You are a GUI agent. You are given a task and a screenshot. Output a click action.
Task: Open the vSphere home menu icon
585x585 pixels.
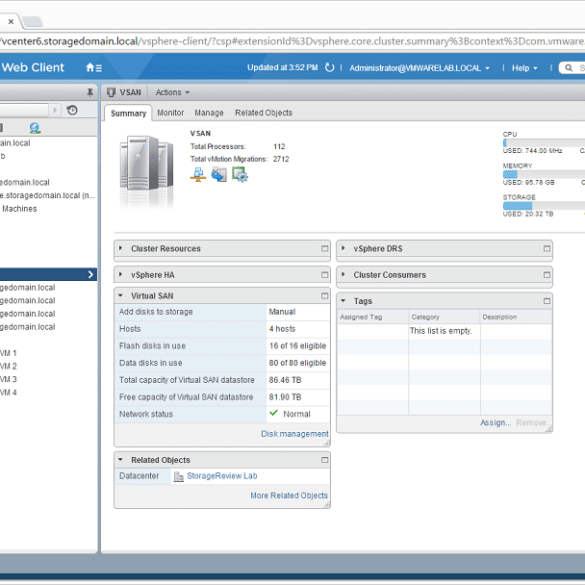(94, 68)
